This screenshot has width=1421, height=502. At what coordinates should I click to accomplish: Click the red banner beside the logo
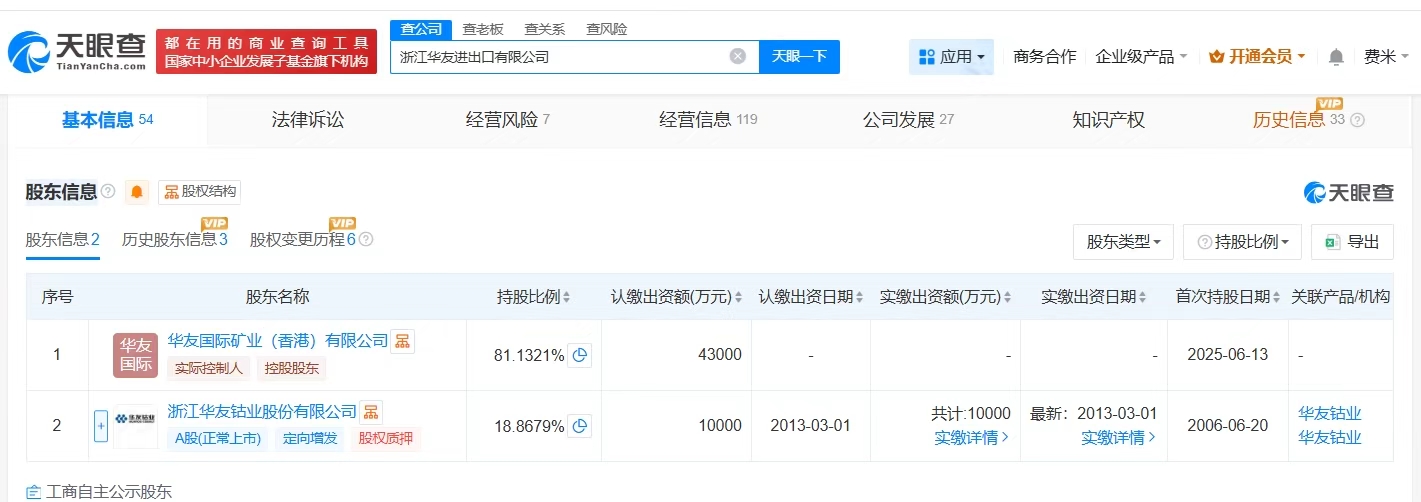click(266, 51)
